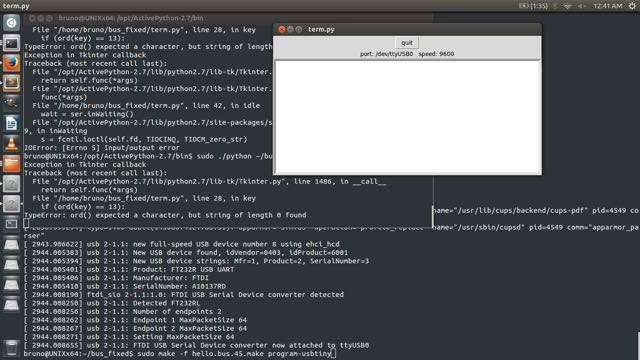Open the system gear session menu
This screenshot has width=640, height=360.
(x=632, y=6)
